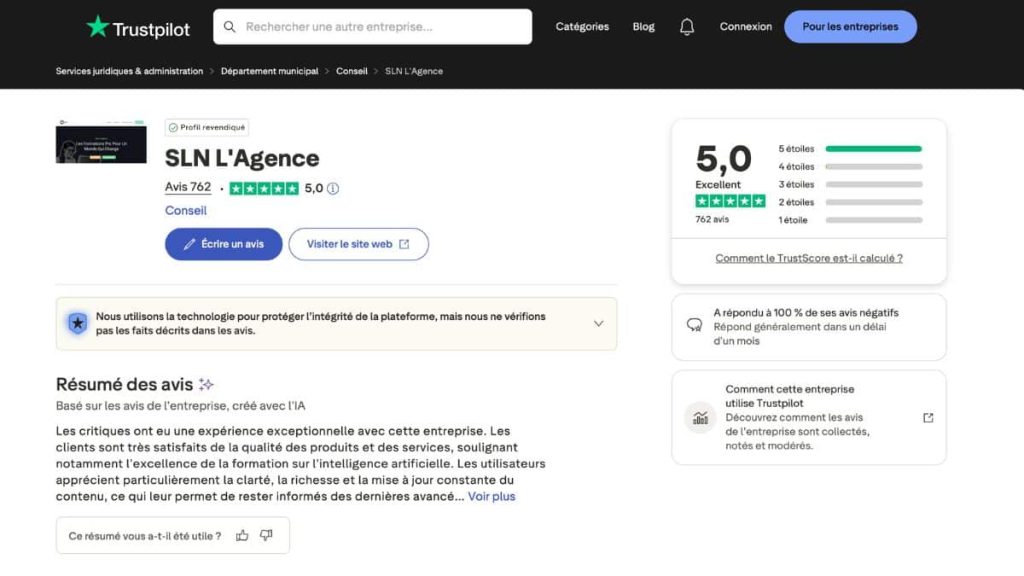Image resolution: width=1024 pixels, height=576 pixels.
Task: Open the Blog page
Action: pyautogui.click(x=643, y=27)
